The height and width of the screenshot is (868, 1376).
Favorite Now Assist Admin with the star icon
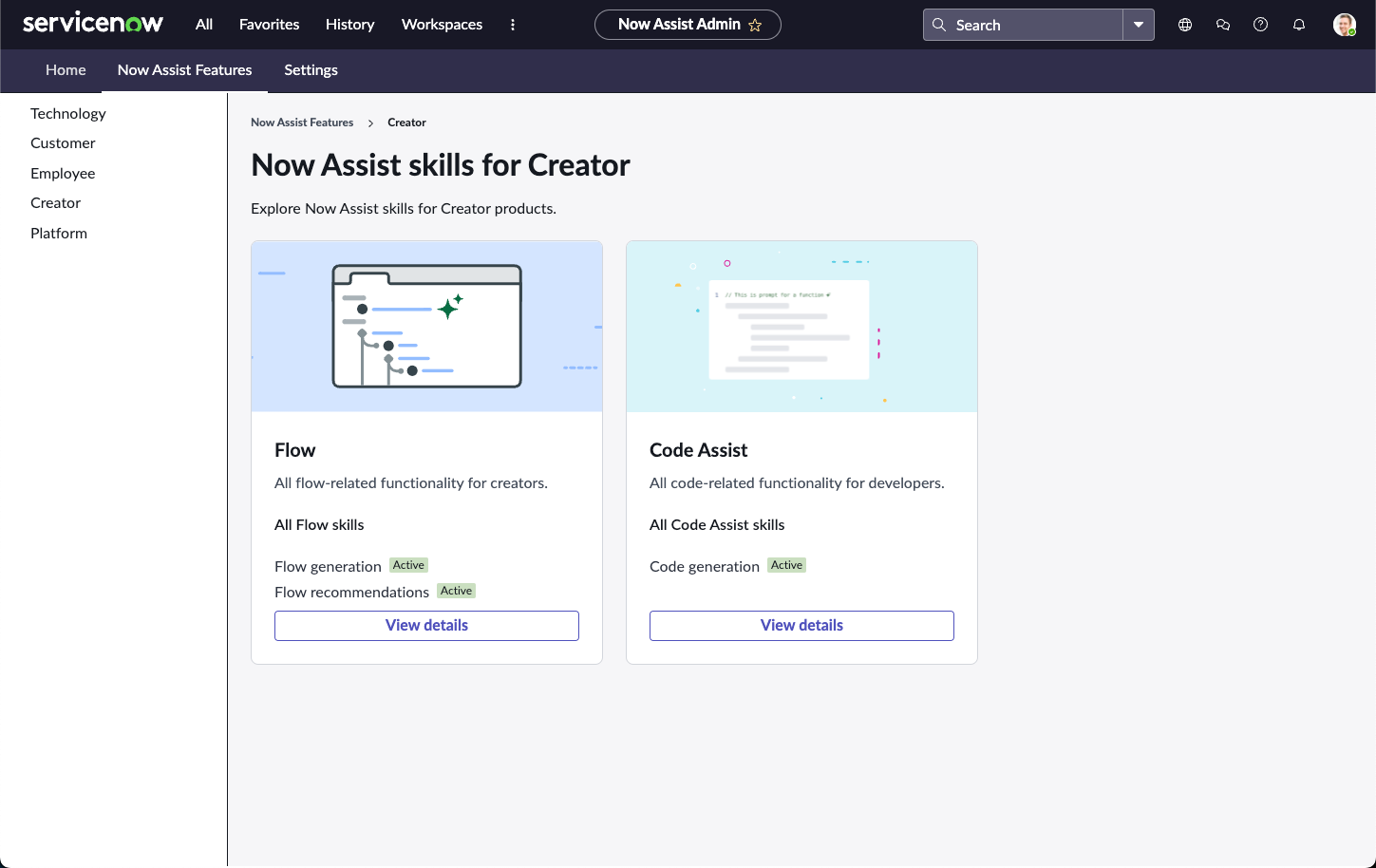pyautogui.click(x=755, y=25)
